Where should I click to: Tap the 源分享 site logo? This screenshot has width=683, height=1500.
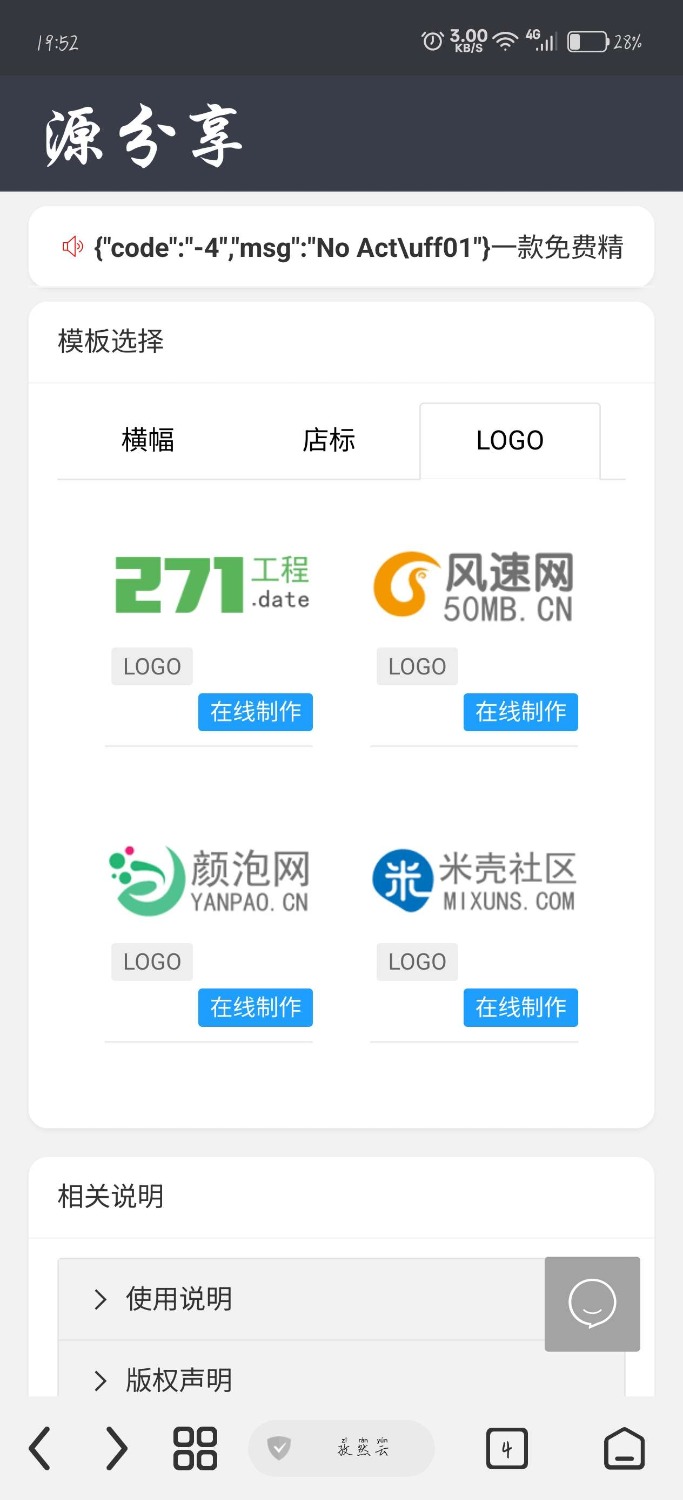point(144,135)
